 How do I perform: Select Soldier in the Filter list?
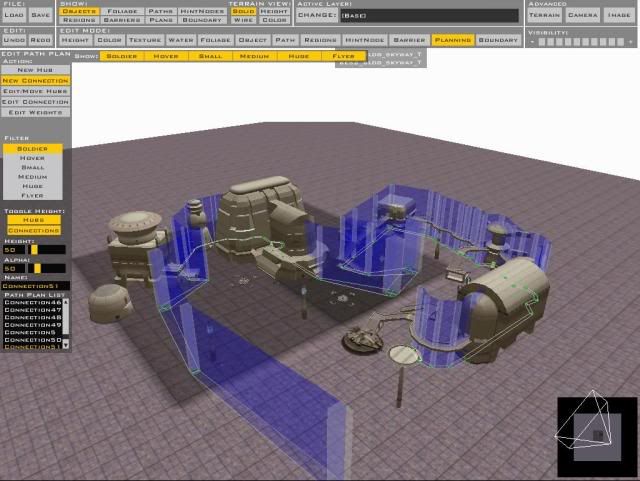[33, 149]
